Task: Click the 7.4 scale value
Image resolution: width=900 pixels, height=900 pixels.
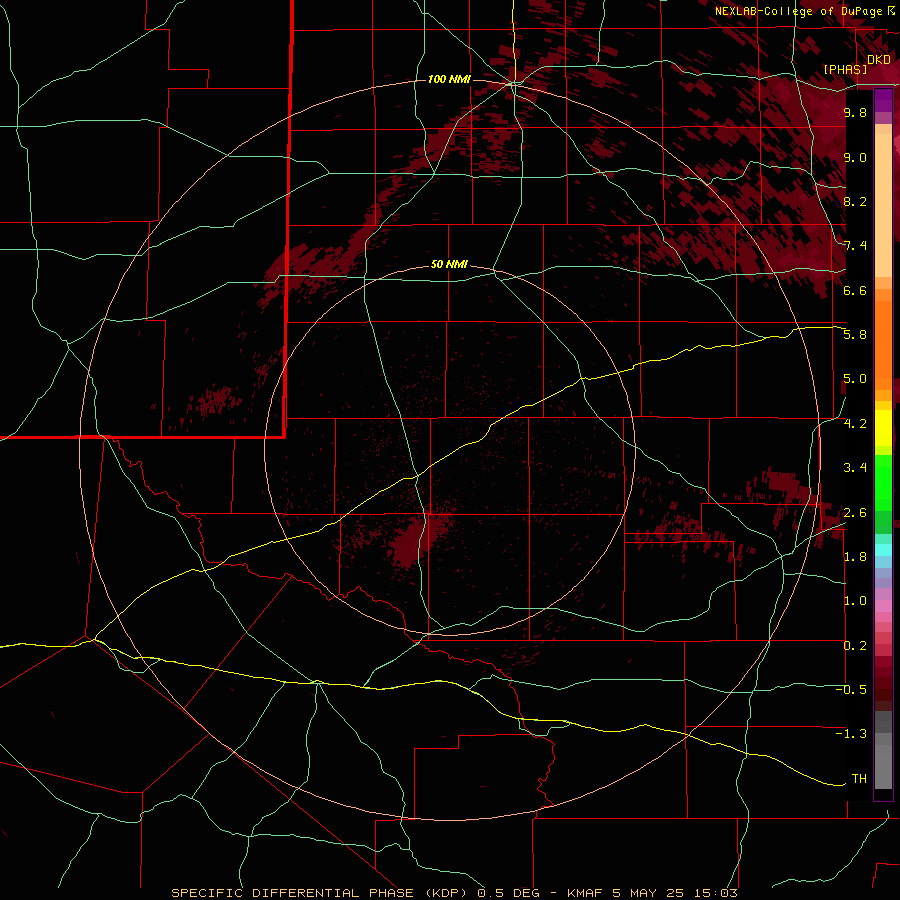Action: [855, 246]
